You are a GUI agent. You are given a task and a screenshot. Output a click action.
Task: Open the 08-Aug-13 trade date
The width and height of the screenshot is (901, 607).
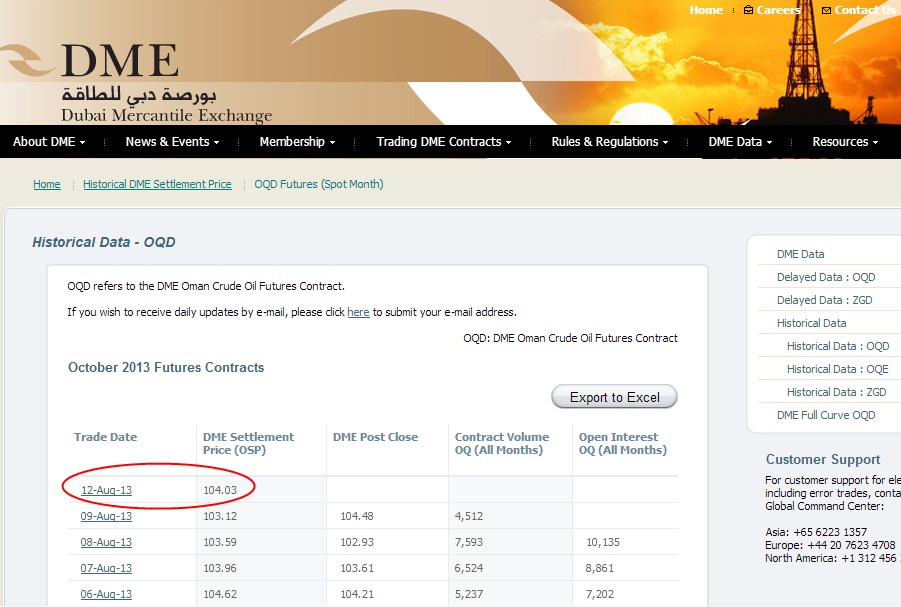pos(106,542)
